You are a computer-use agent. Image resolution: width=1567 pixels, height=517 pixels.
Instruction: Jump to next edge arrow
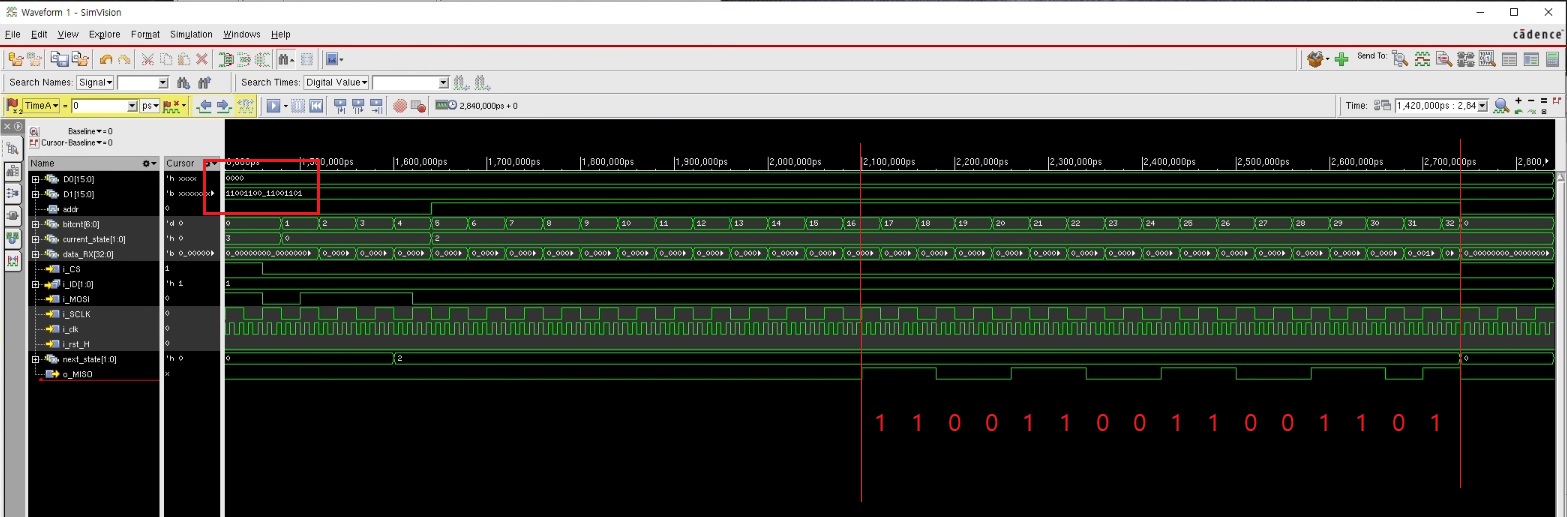[x=224, y=105]
